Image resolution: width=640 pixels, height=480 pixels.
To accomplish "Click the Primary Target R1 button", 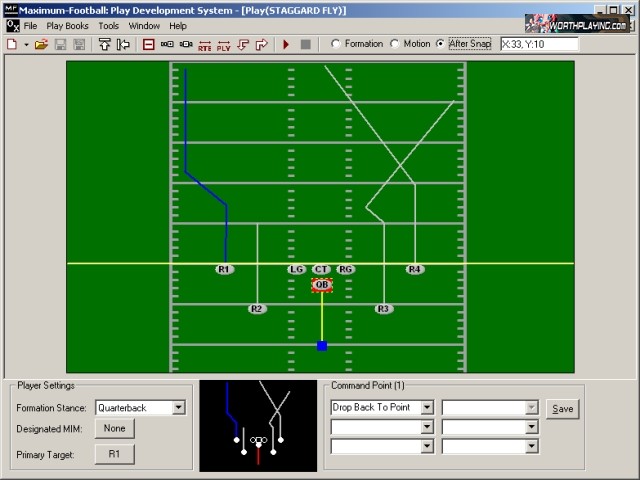I will point(114,454).
